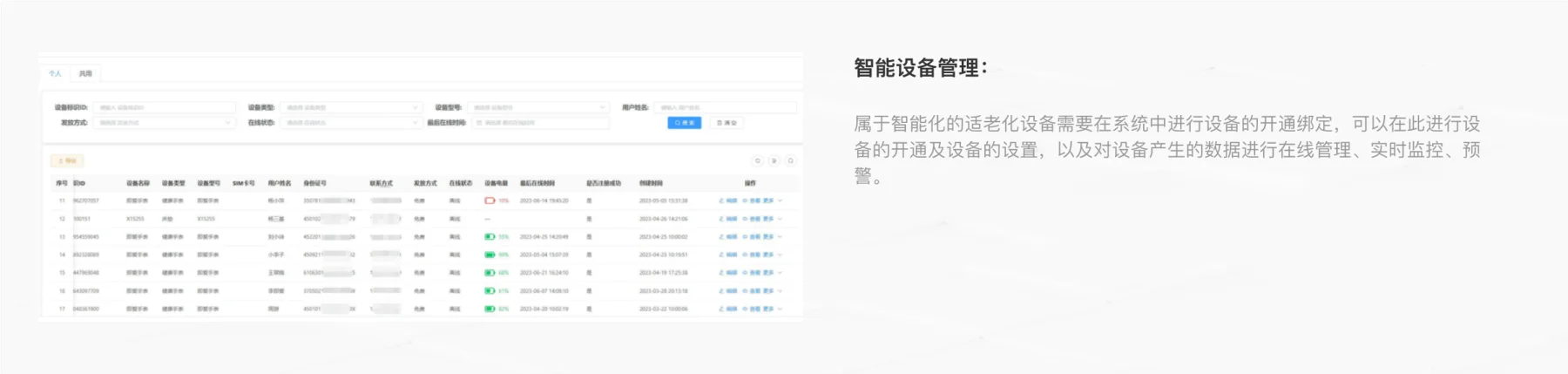1568x374 pixels.
Task: Click the 最后在线时间 column header
Action: click(537, 183)
